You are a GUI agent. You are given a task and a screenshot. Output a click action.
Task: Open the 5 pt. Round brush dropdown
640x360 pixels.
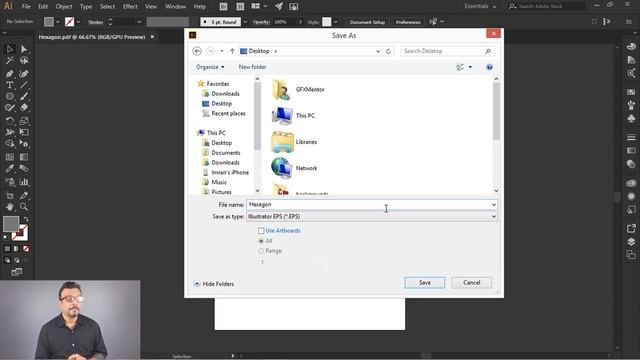click(x=245, y=22)
